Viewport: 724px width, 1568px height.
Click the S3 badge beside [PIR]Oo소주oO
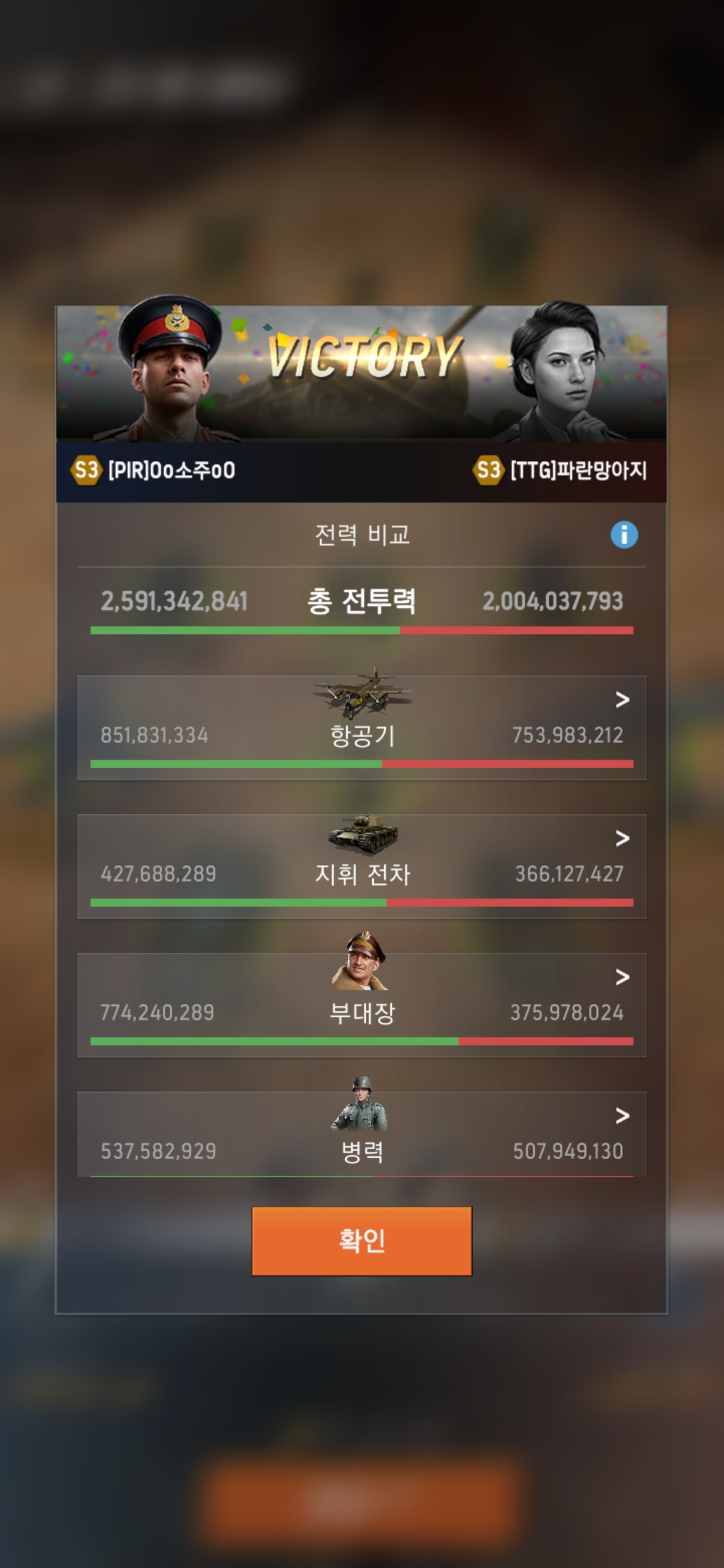tap(86, 470)
